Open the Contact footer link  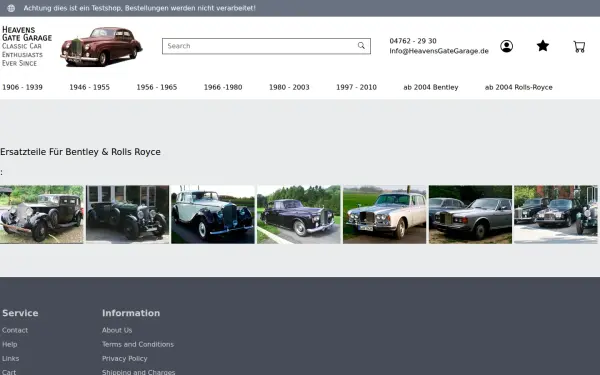pos(15,330)
